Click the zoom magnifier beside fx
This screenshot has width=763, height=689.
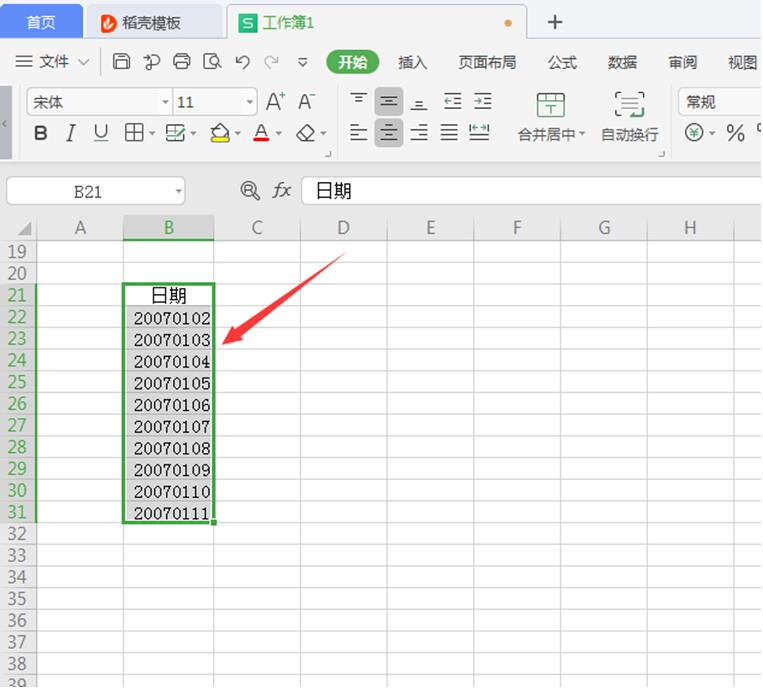[x=250, y=191]
